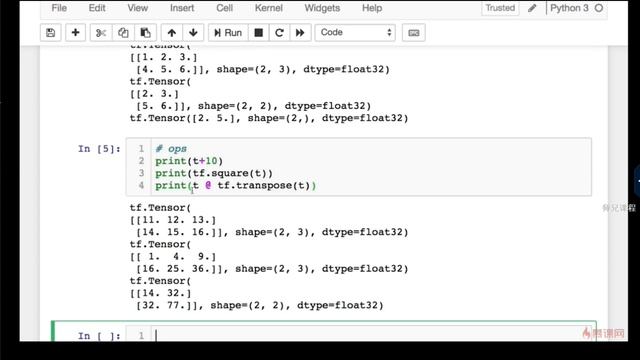Click the Trusted notebook button
Image resolution: width=640 pixels, height=360 pixels.
click(x=500, y=8)
